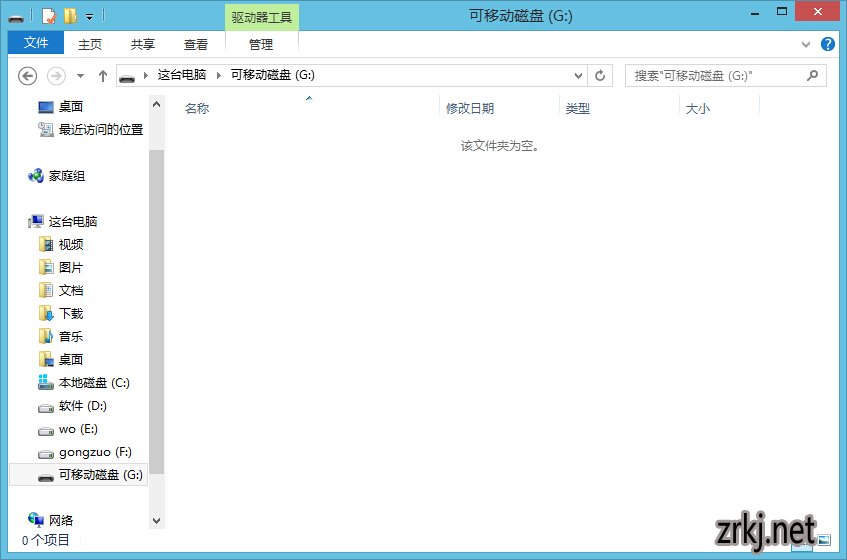This screenshot has height=560, width=847.
Task: Open the 视频 folder in navigation pane
Action: coord(71,245)
